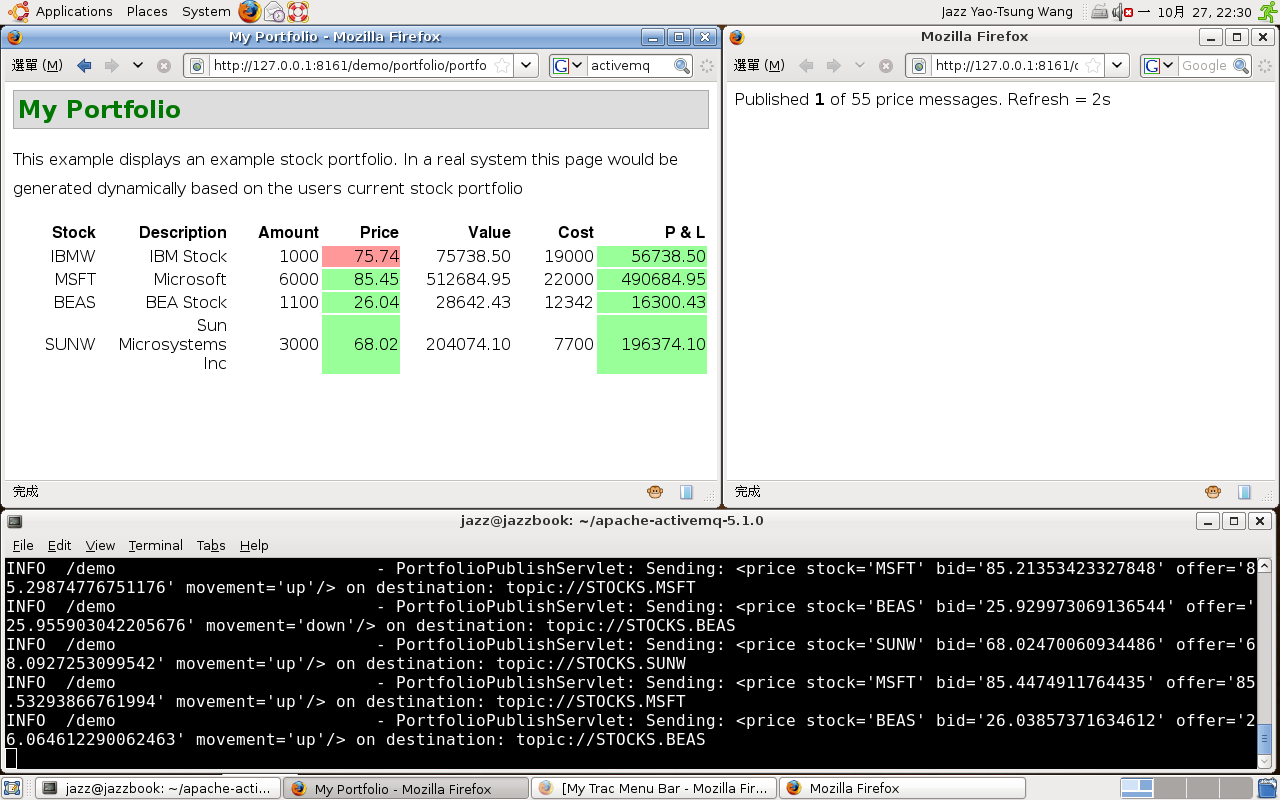Open the 選單 menu in right Firefox window
1280x800 pixels.
[759, 66]
